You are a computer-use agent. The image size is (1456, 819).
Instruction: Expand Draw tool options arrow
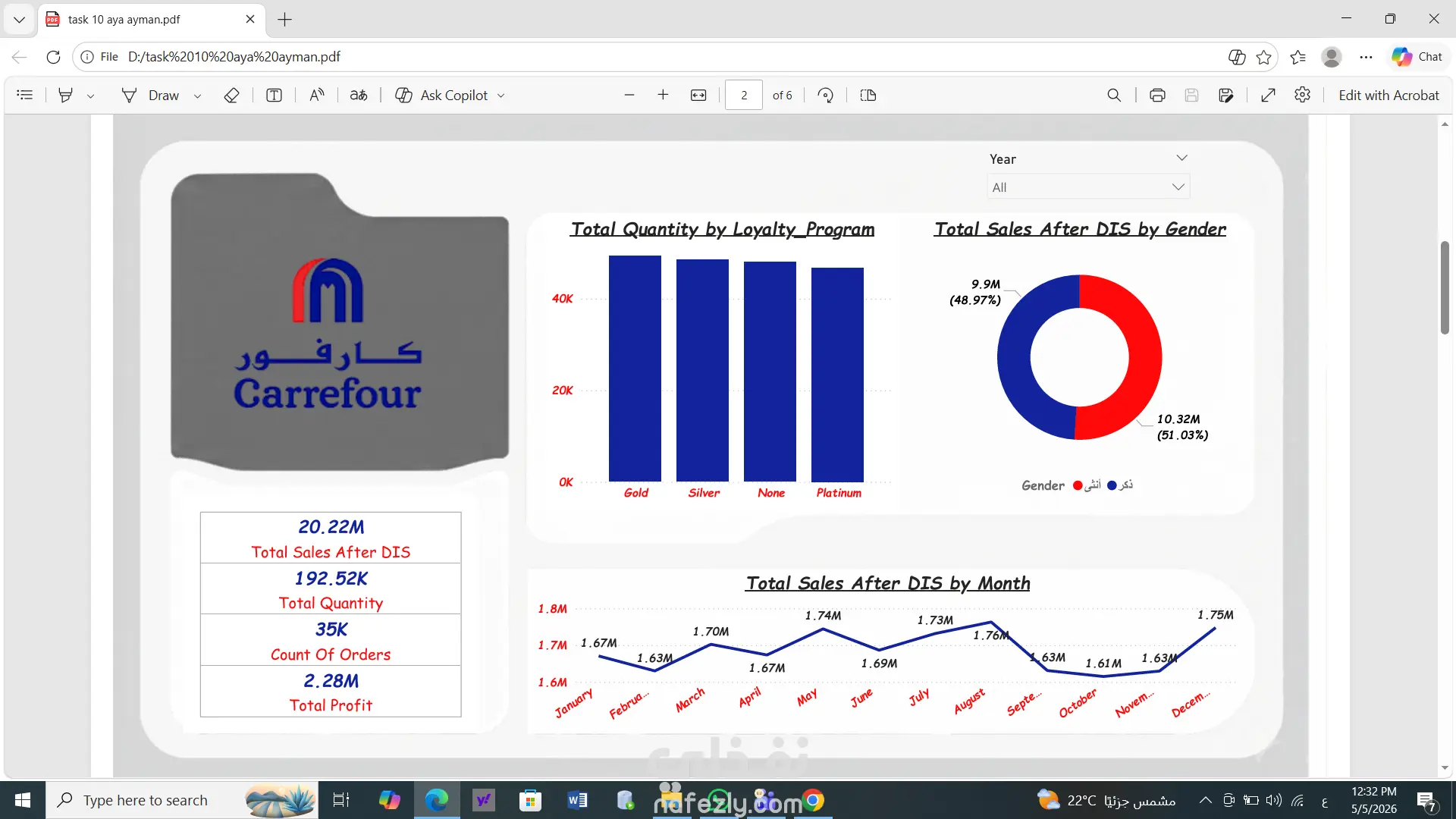tap(197, 96)
